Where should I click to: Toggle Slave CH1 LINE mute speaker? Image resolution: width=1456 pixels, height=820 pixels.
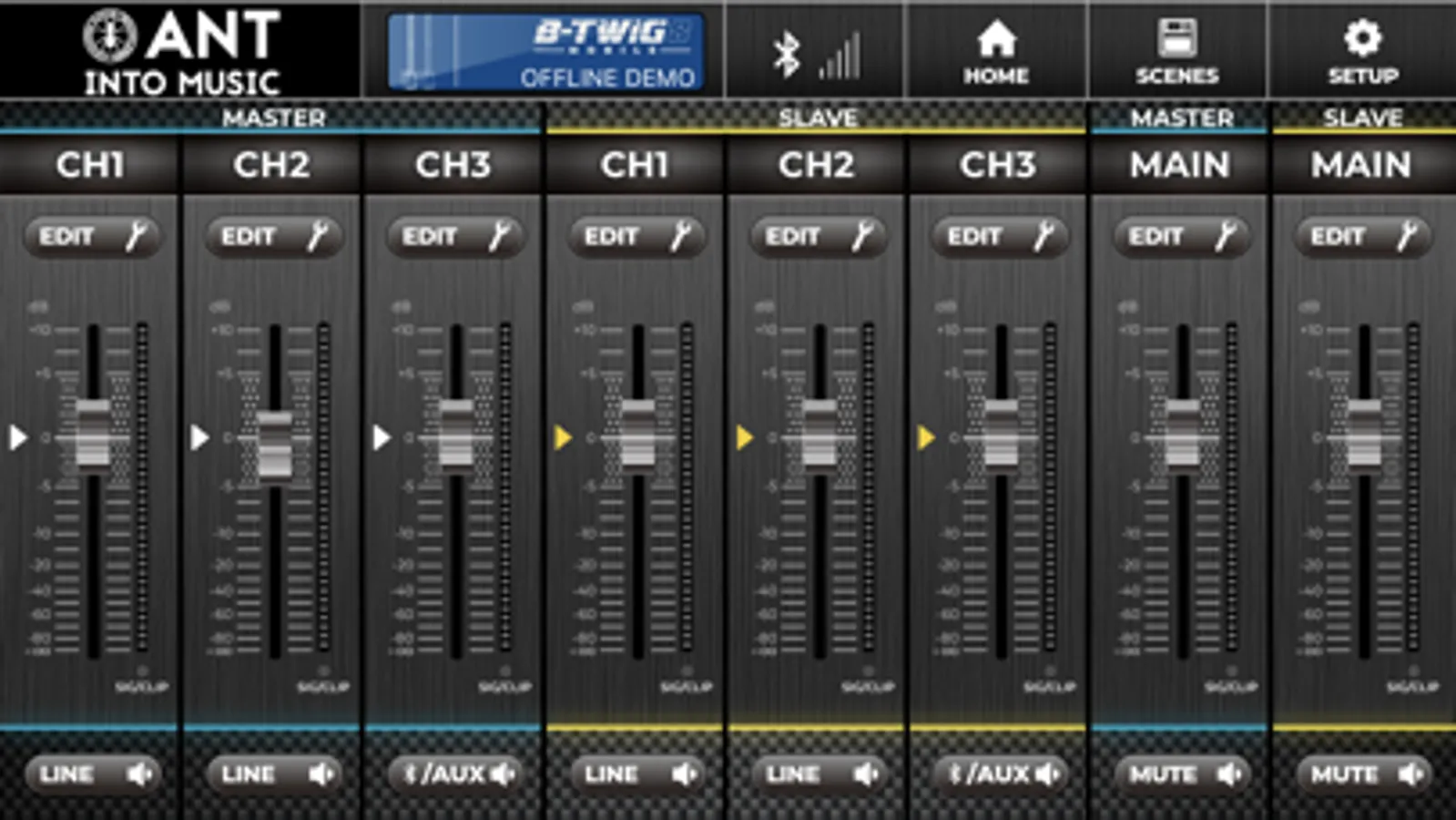637,774
